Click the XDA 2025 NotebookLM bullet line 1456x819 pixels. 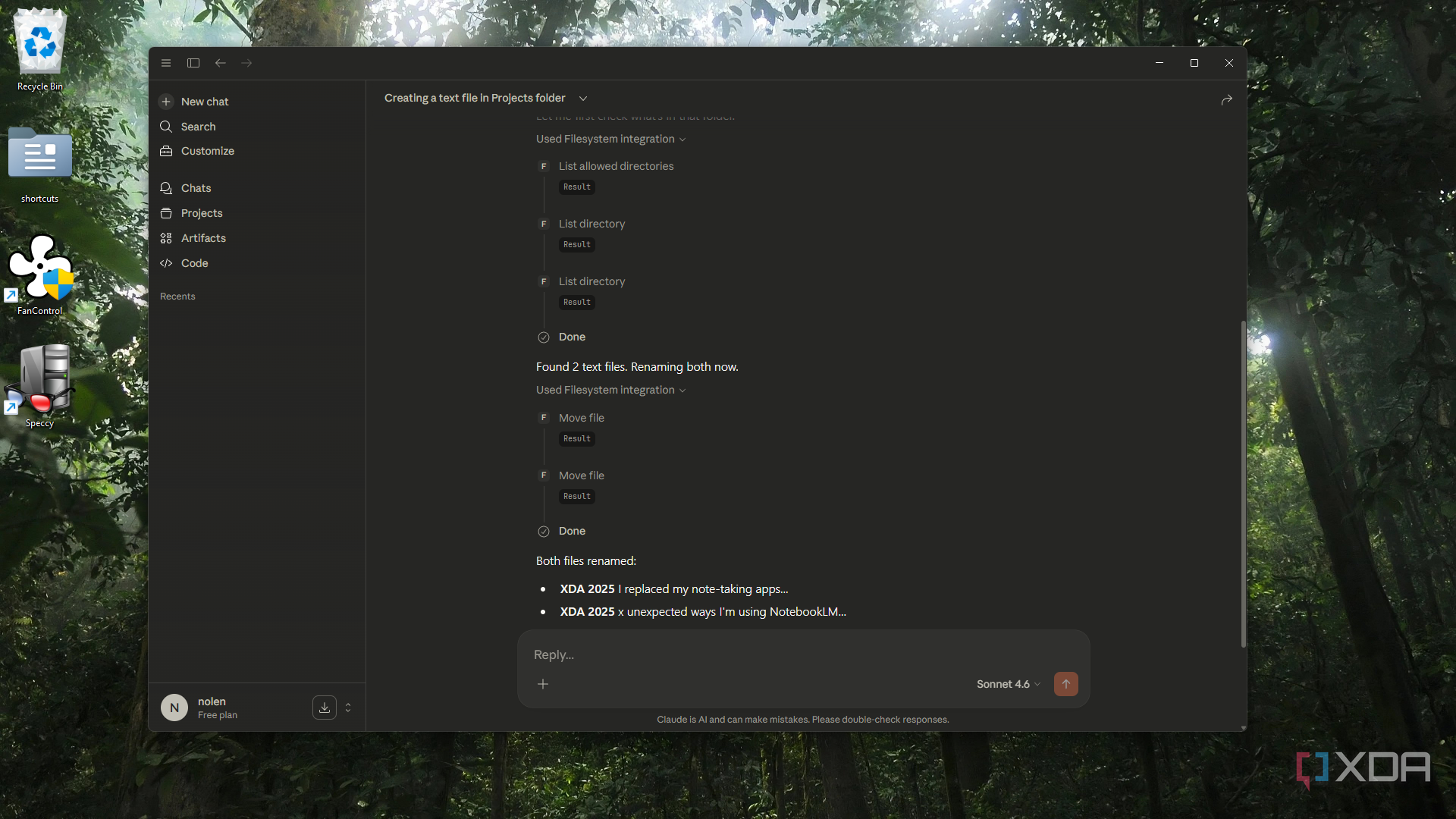pos(703,612)
